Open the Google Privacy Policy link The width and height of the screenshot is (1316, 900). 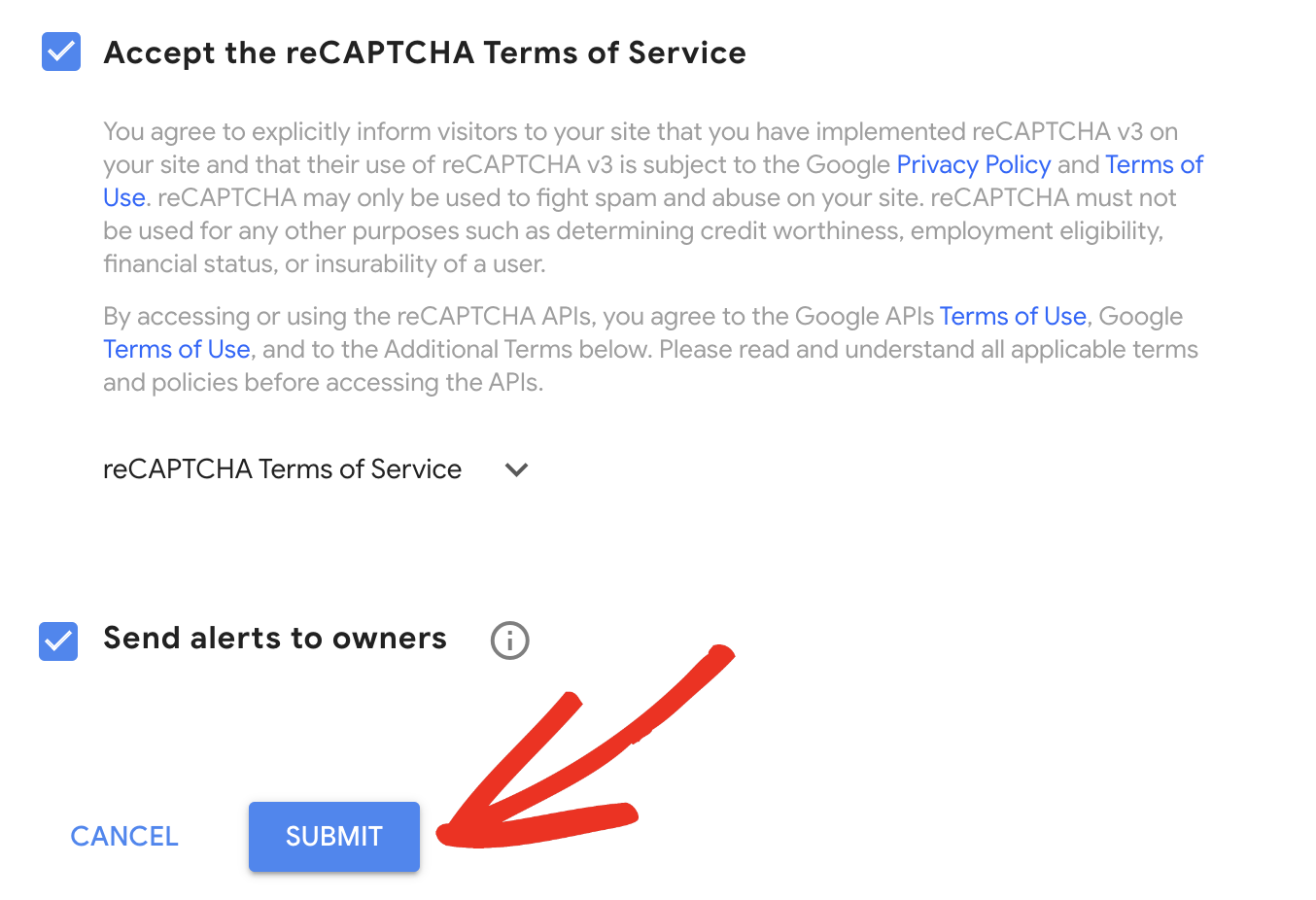973,164
